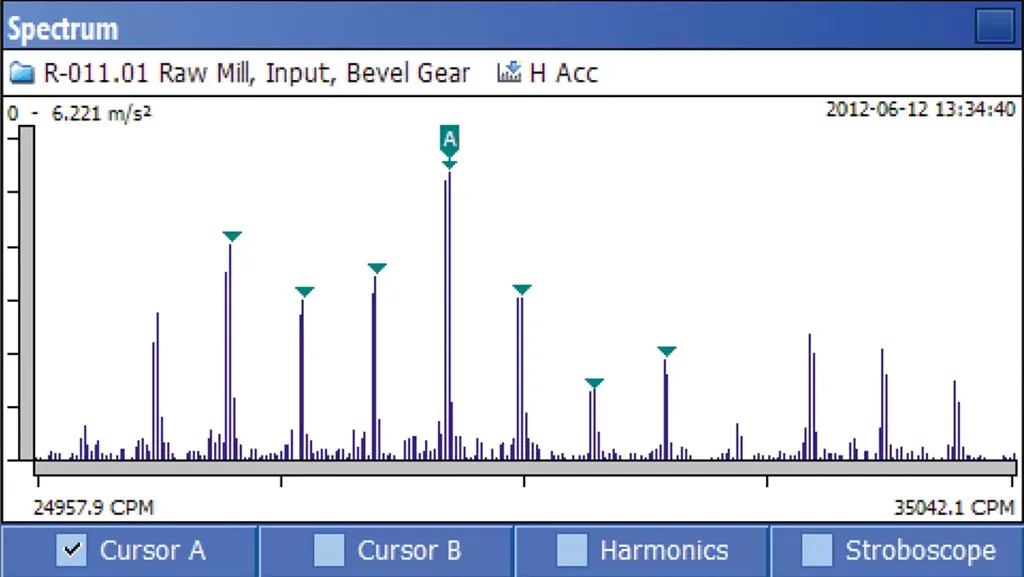Screen dimensions: 1024x577
Task: Click the lowest-positioned teal triangle marker
Action: (594, 383)
